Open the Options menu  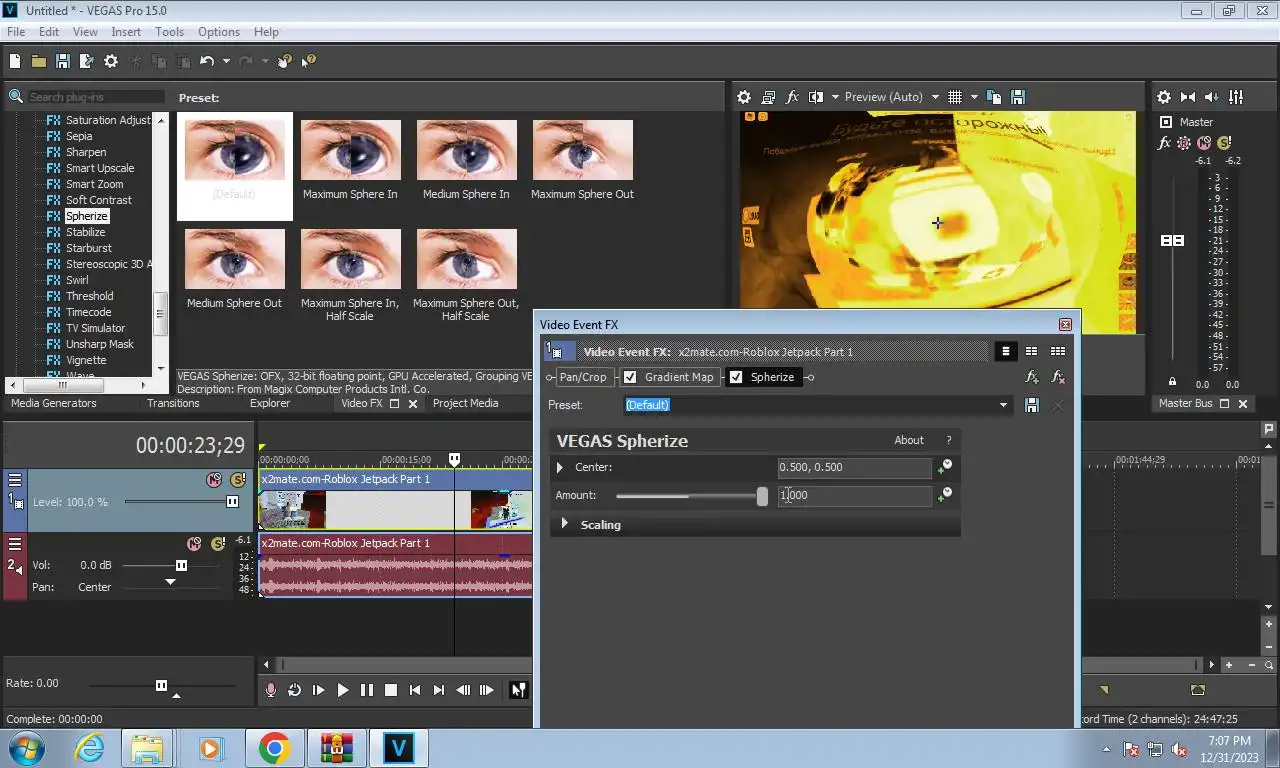tap(218, 32)
